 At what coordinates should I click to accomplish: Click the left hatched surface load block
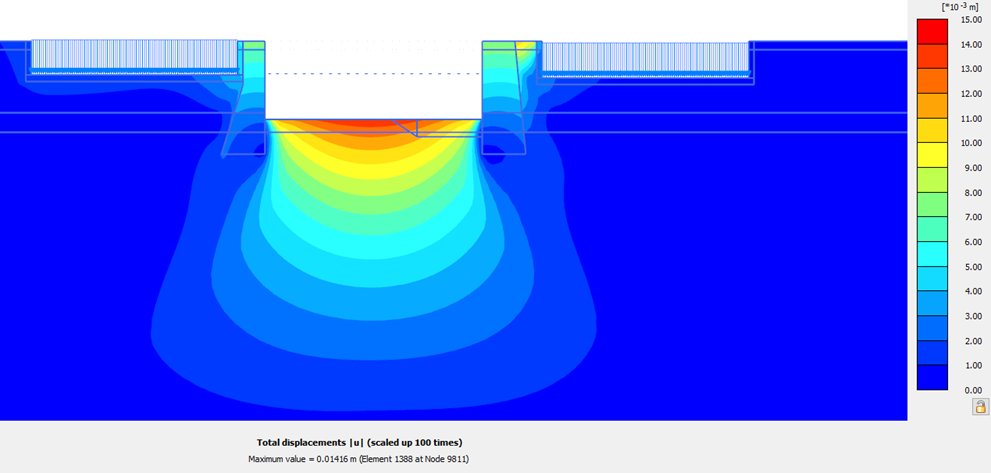point(135,55)
